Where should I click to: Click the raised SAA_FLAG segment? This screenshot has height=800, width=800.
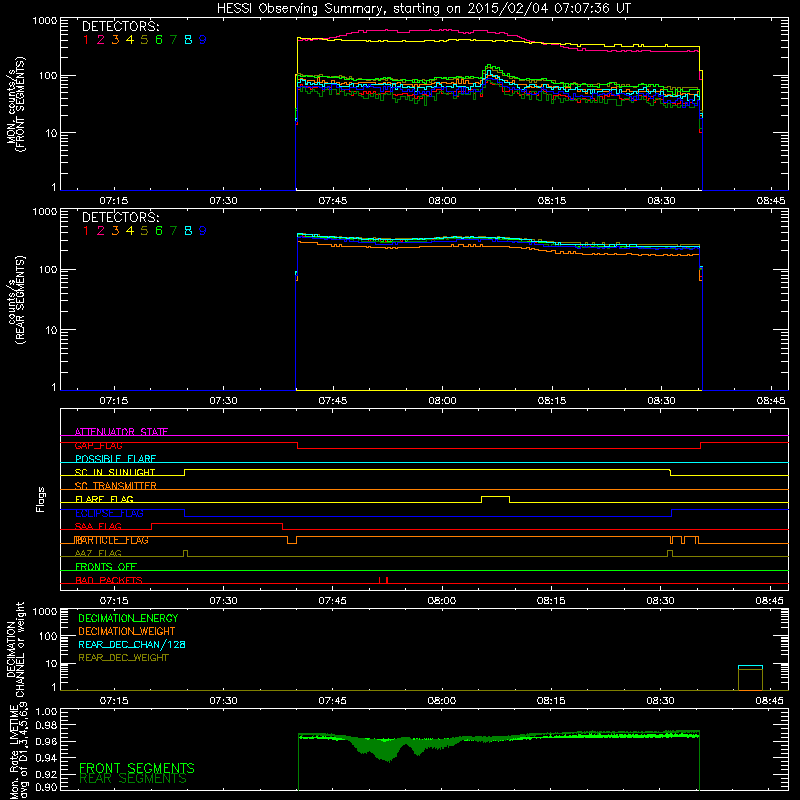pos(217,526)
